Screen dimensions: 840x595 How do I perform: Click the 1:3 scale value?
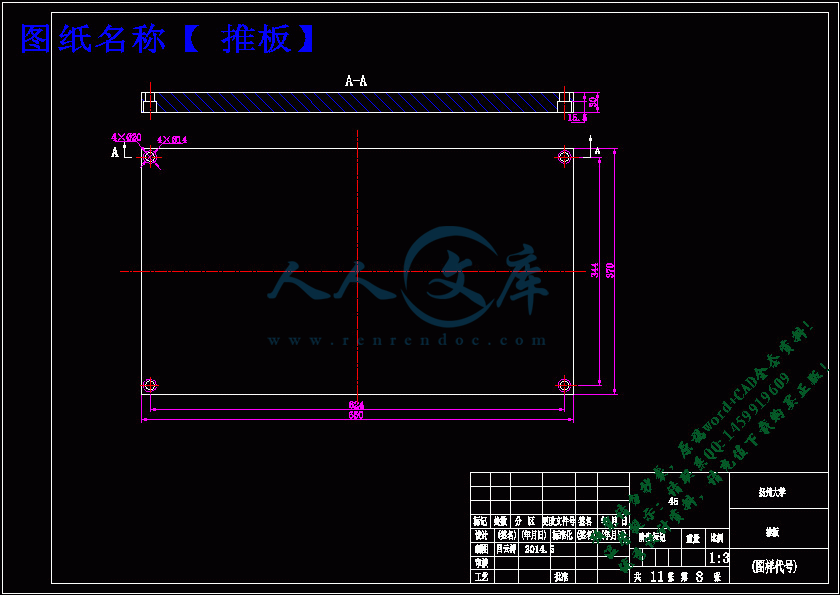click(719, 559)
